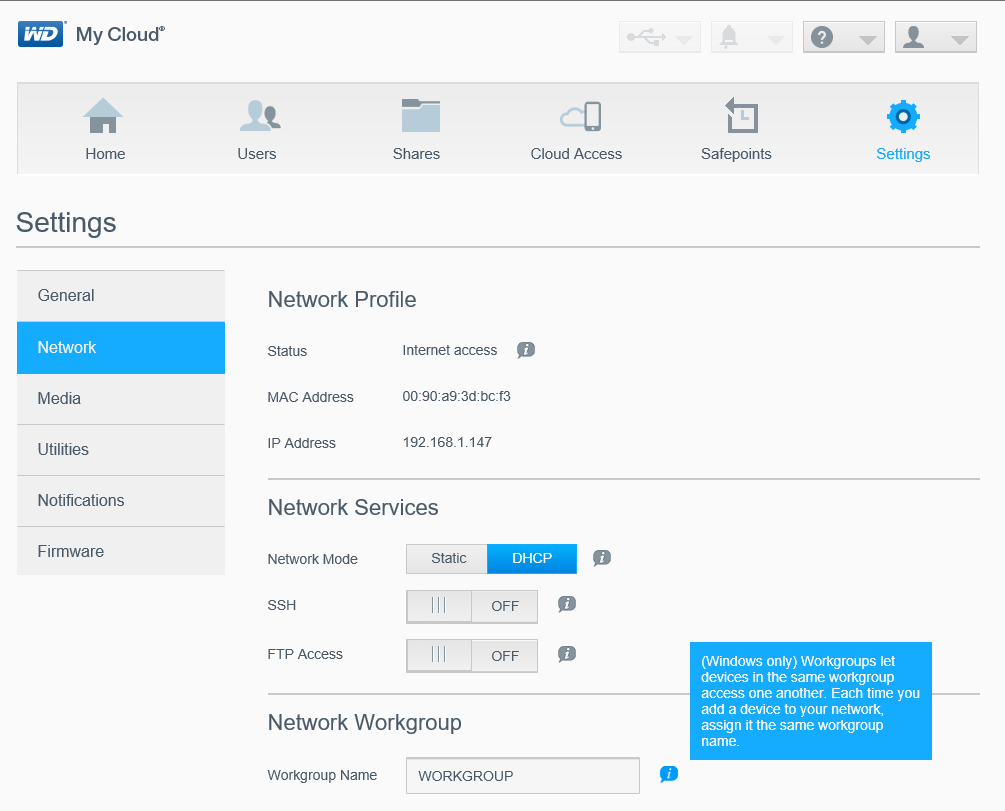The width and height of the screenshot is (1005, 811).
Task: Click the Safepoints navigation label
Action: 736,154
